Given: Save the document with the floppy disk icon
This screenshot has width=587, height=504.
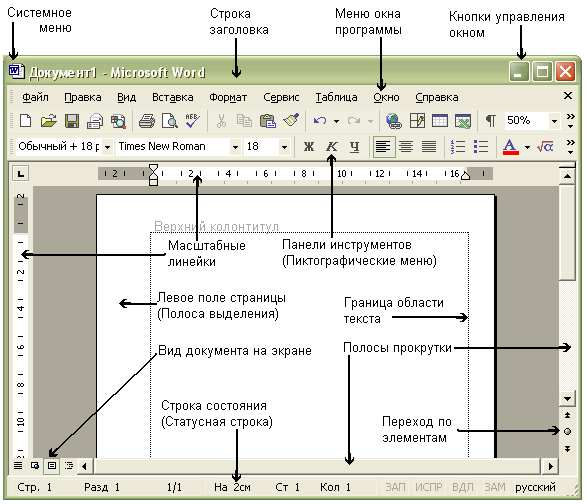Looking at the screenshot, I should 72,121.
